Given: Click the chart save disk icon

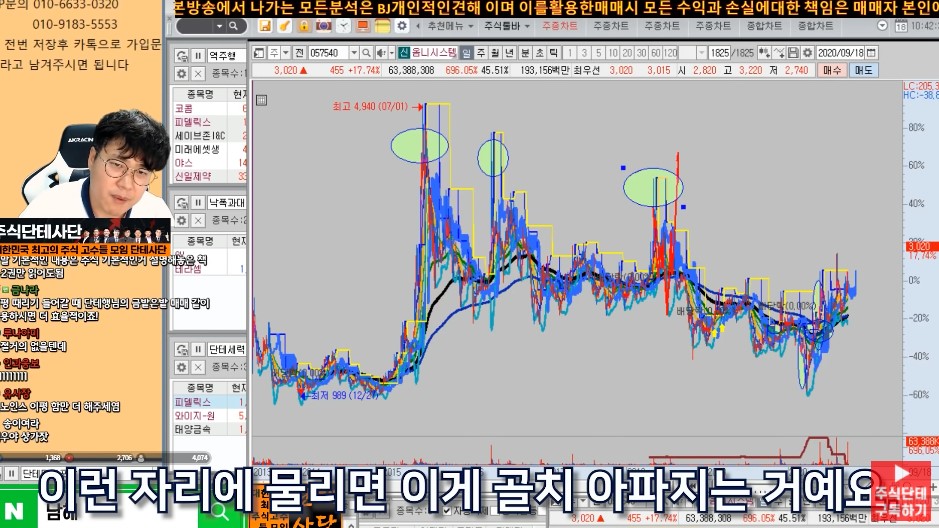Looking at the screenshot, I should coord(793,53).
